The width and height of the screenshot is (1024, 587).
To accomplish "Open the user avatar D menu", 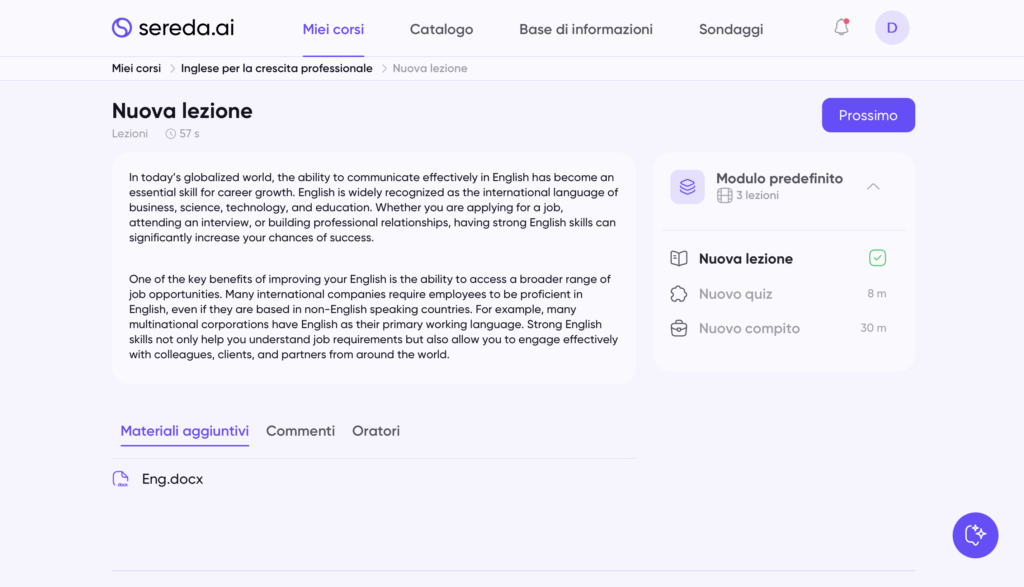I will [x=891, y=28].
